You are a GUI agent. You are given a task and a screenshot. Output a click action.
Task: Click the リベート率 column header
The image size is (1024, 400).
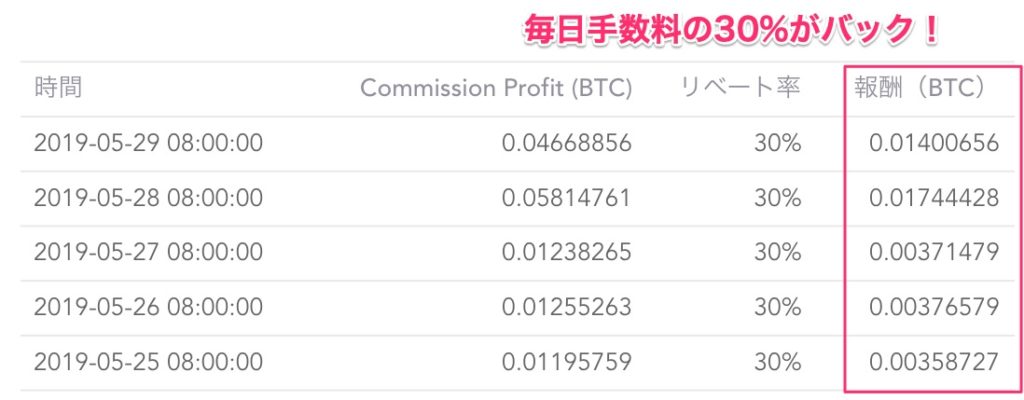[740, 88]
